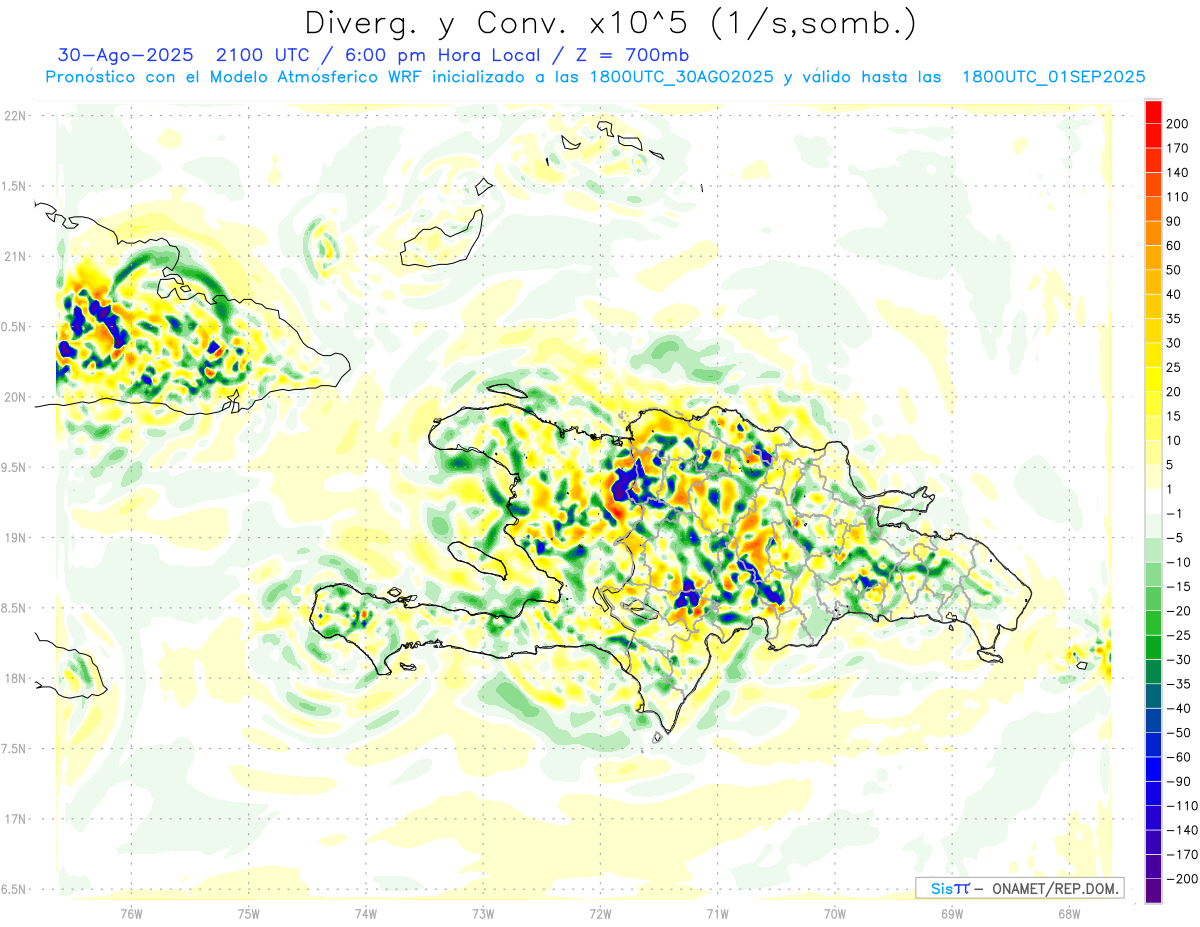Click the 200 value on the color scale
The image size is (1200, 927).
(1178, 124)
